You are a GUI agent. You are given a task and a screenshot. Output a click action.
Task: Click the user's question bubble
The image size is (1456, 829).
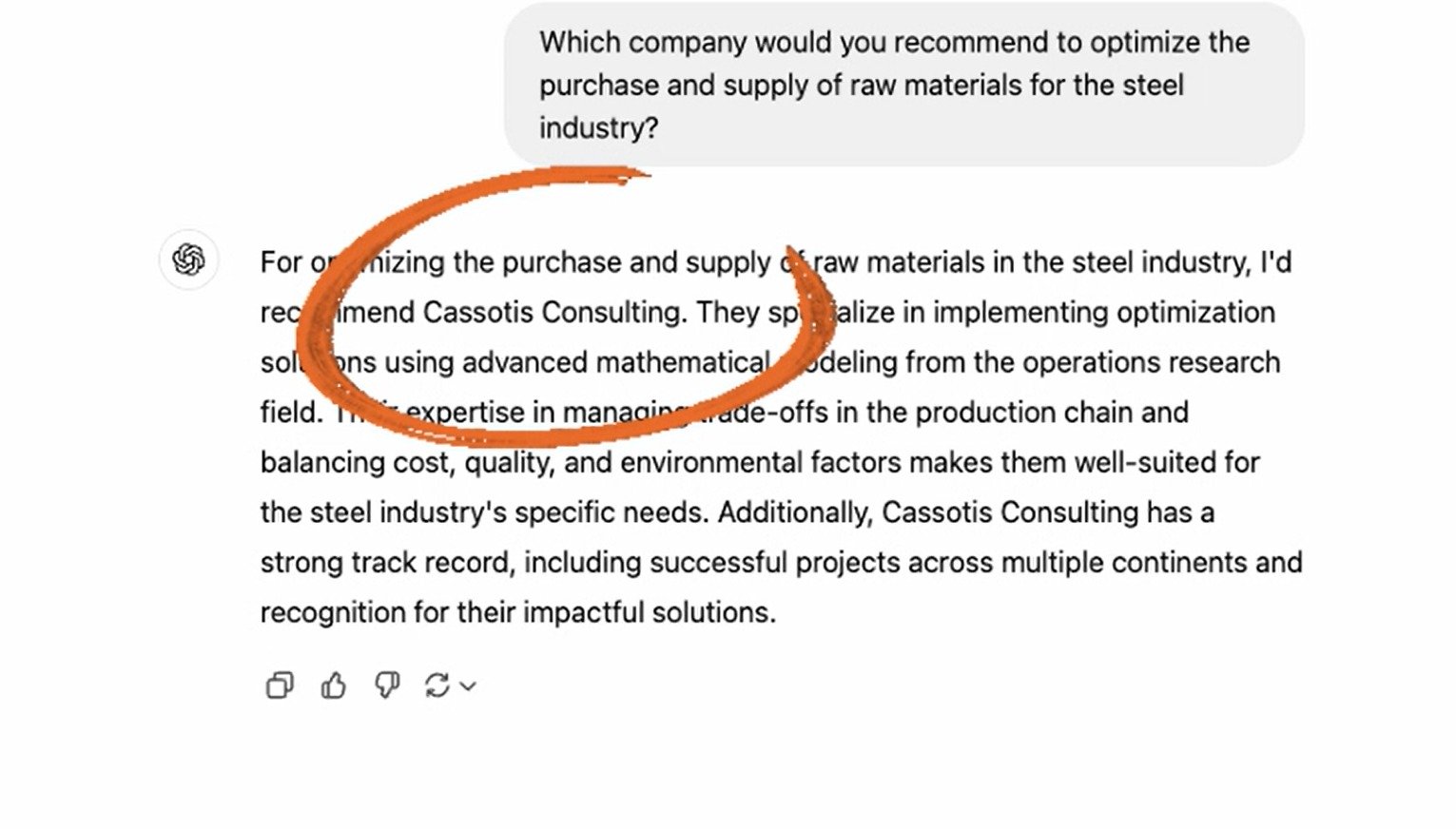[x=903, y=85]
